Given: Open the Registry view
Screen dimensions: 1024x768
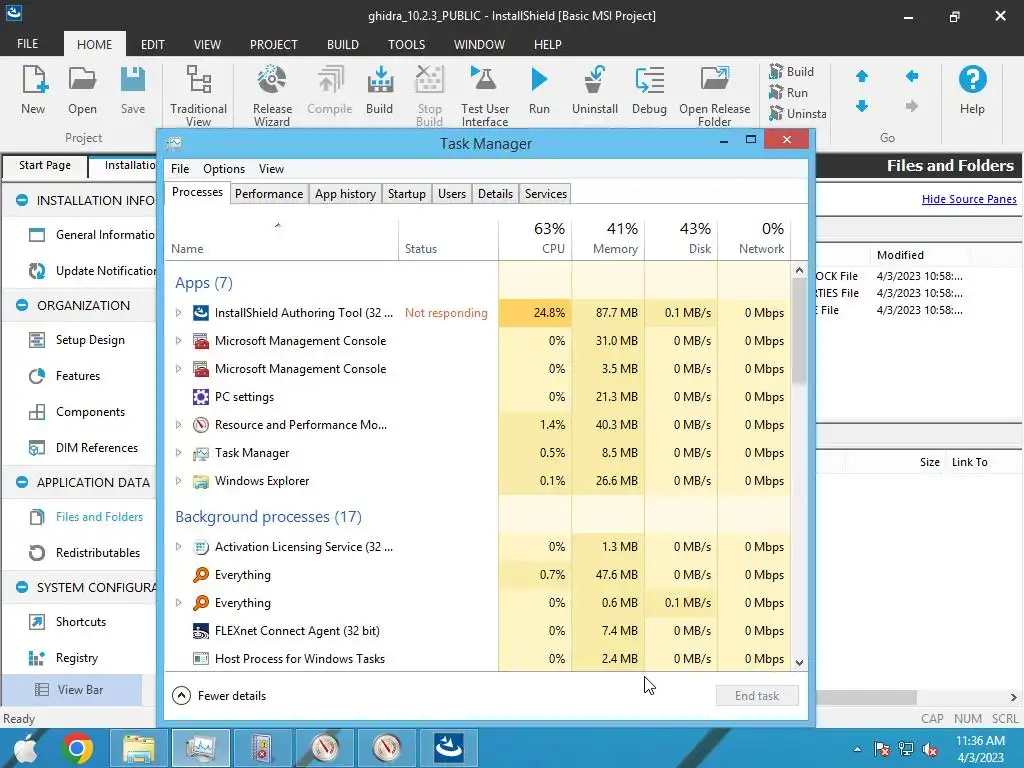Looking at the screenshot, I should point(63,658).
